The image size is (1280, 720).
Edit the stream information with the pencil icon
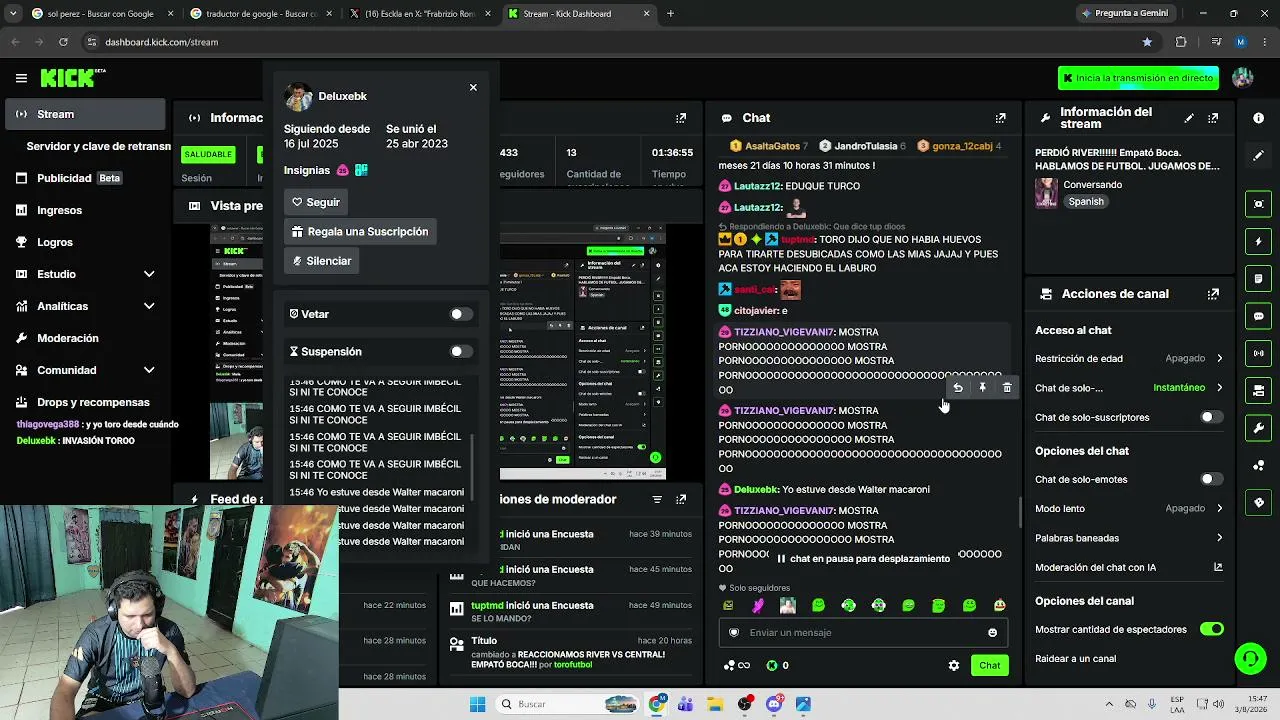(x=1189, y=118)
